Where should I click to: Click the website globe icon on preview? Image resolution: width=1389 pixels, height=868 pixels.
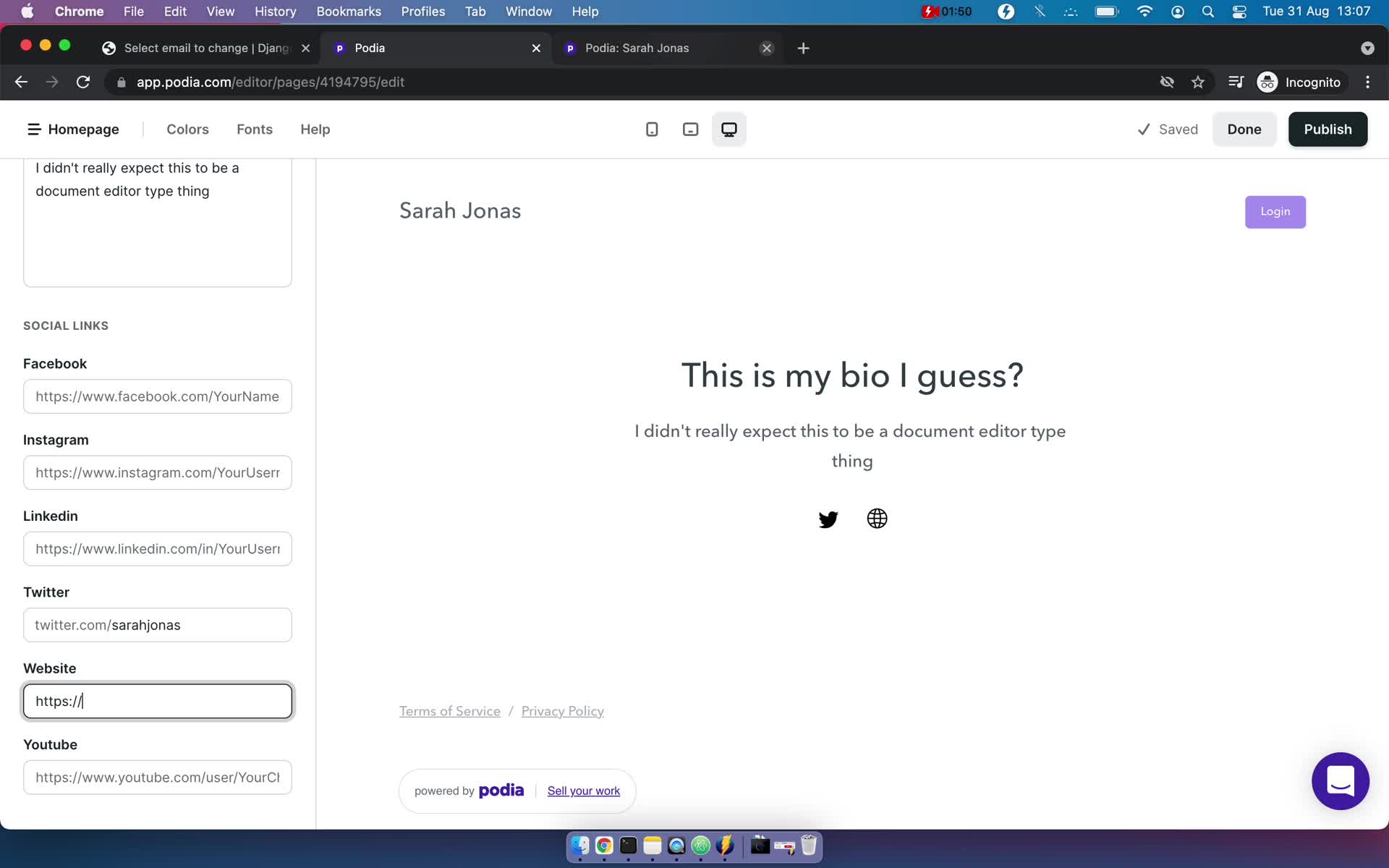(x=876, y=518)
